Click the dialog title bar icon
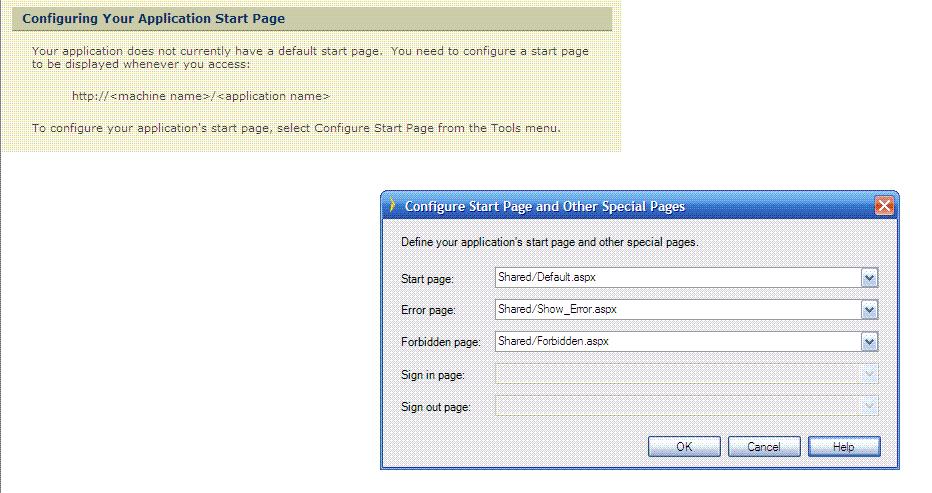 pos(392,206)
